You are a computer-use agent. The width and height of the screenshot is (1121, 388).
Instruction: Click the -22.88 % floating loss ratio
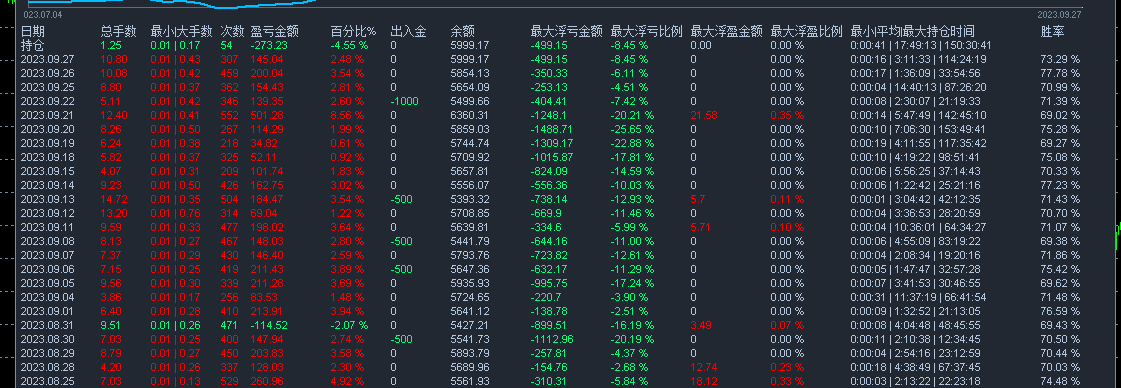[x=632, y=143]
